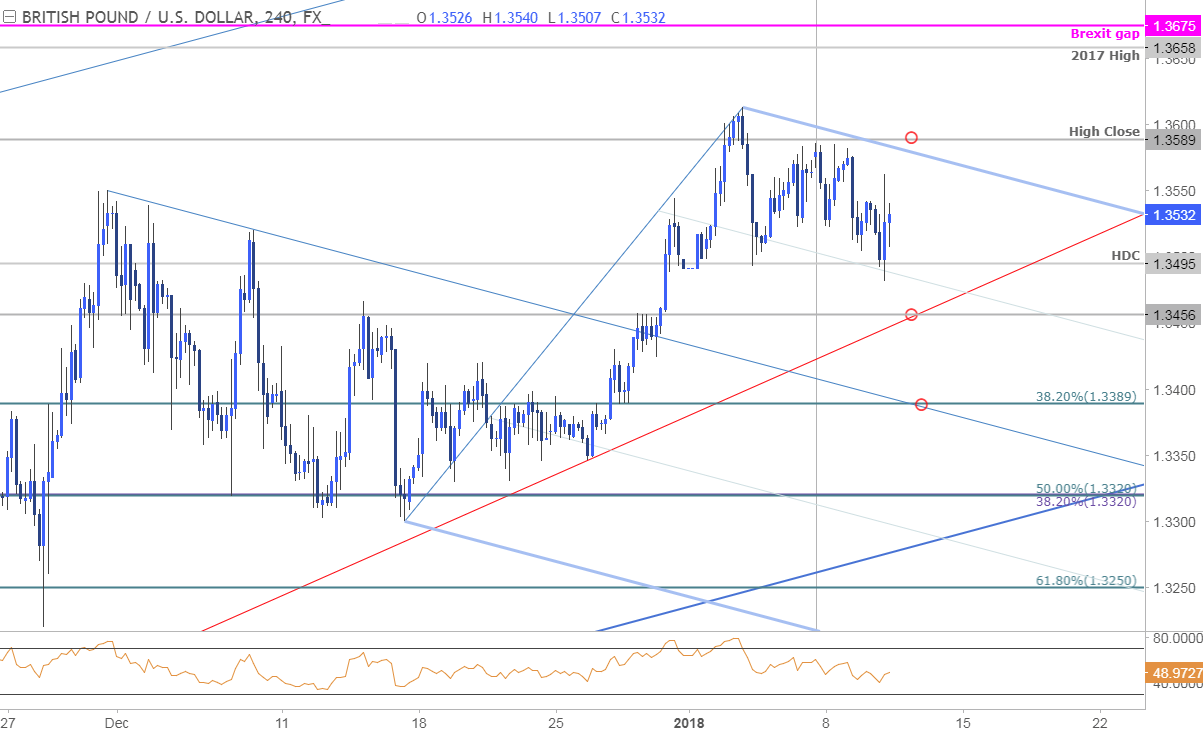Click the open value O1.3526

point(446,17)
